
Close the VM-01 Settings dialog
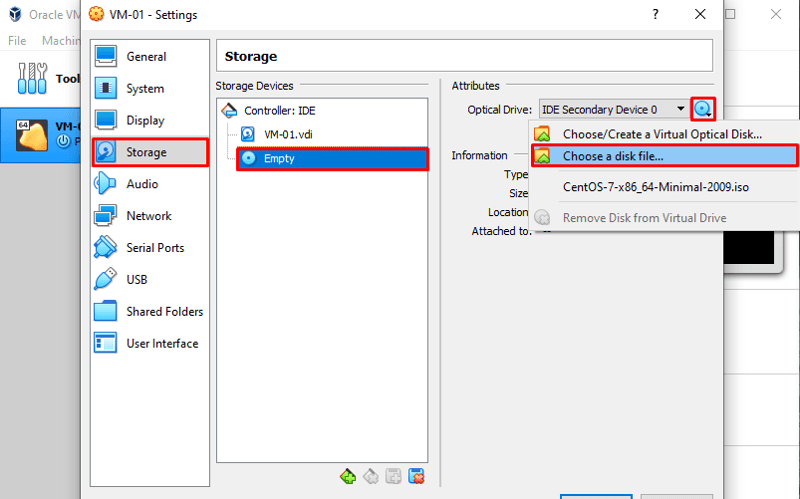(x=701, y=14)
